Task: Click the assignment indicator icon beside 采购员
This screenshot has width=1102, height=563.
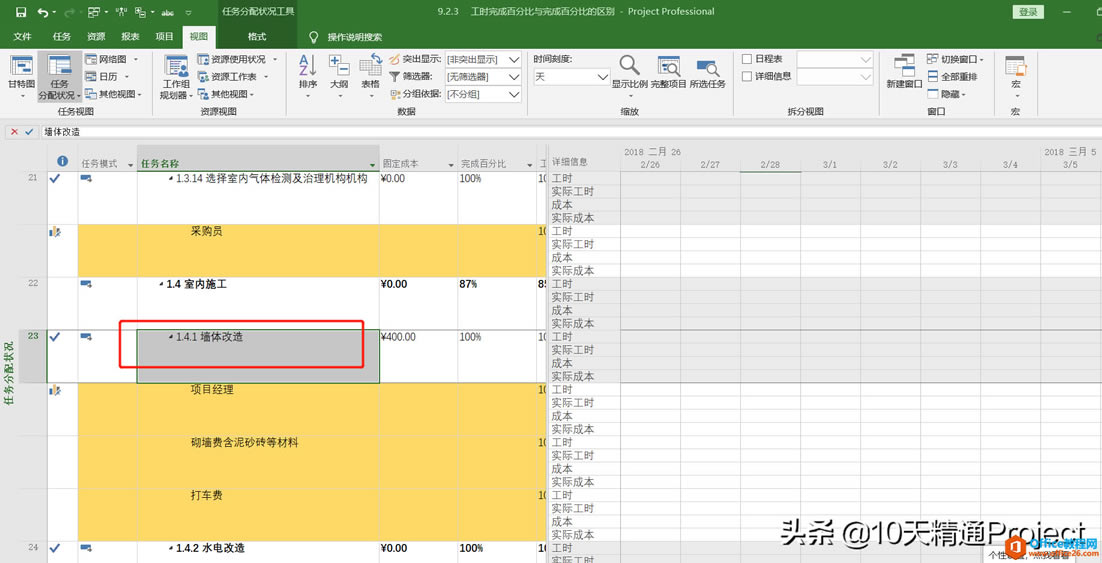Action: [x=55, y=232]
